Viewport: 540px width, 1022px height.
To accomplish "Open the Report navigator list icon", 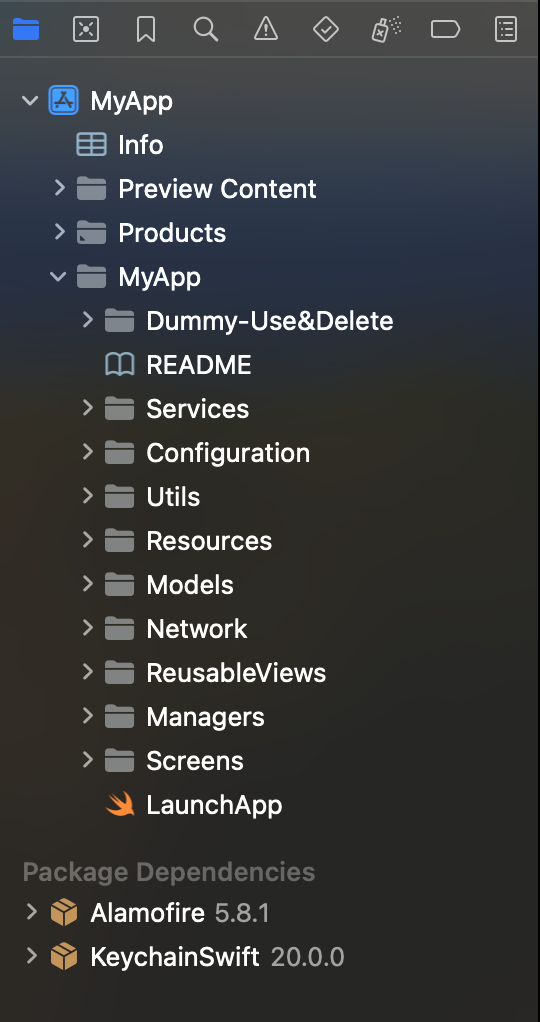I will [506, 29].
